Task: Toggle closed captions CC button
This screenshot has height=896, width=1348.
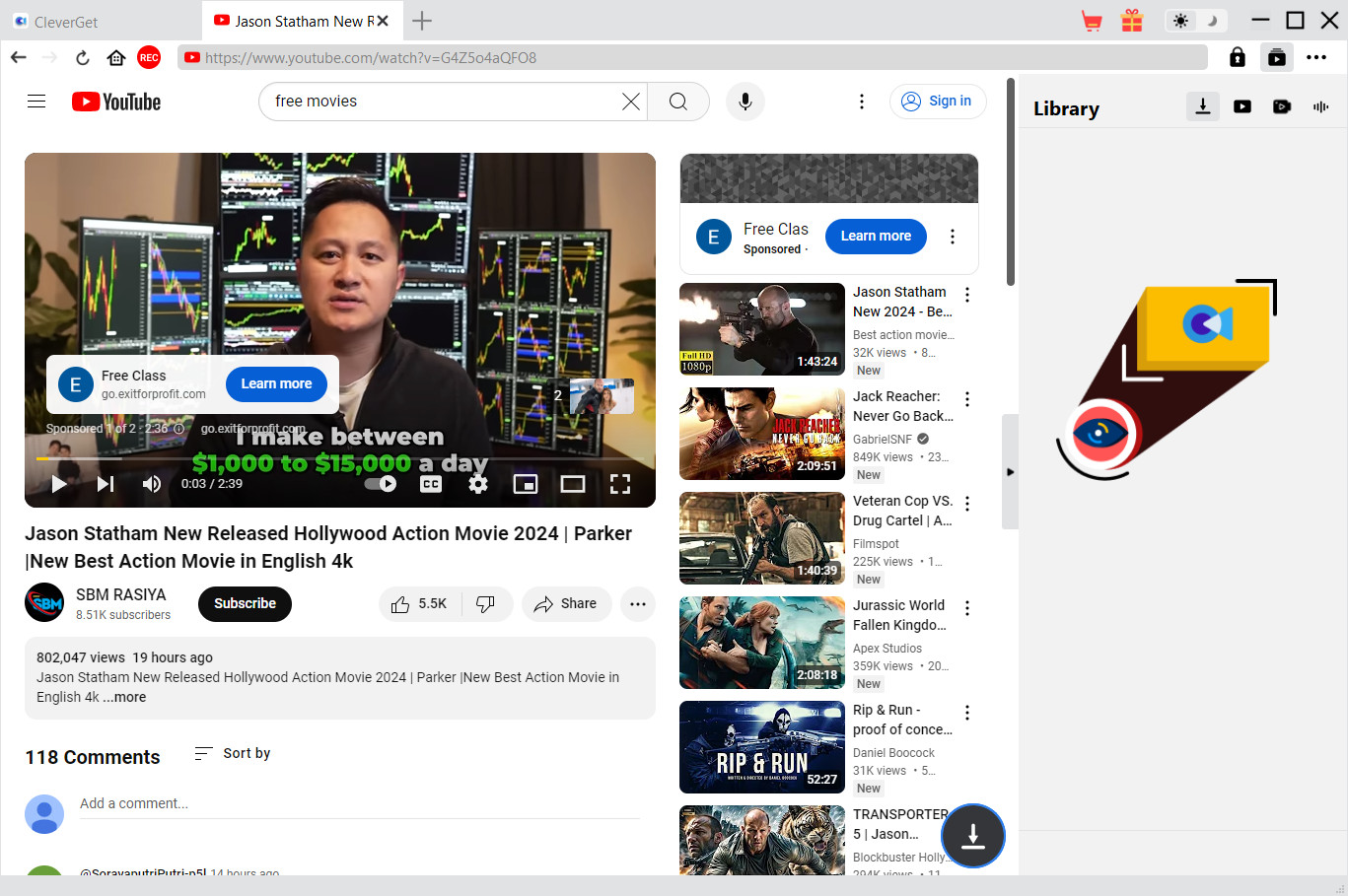Action: tap(431, 484)
